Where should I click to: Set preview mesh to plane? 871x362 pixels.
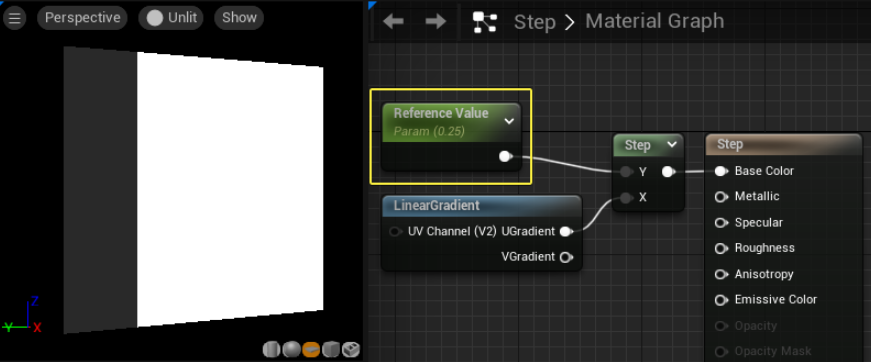311,350
